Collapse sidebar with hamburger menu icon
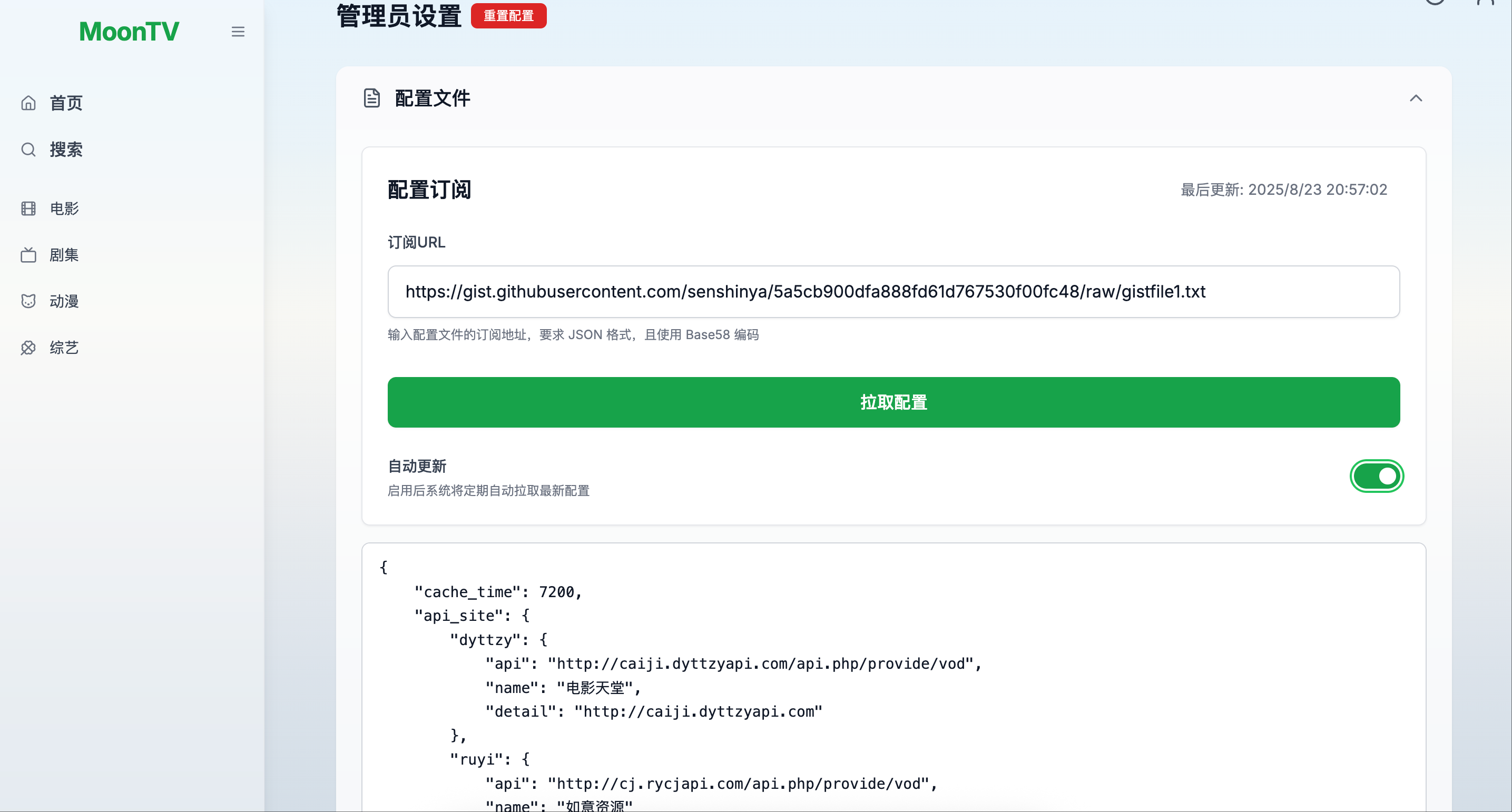Viewport: 1512px width, 812px height. tap(238, 32)
